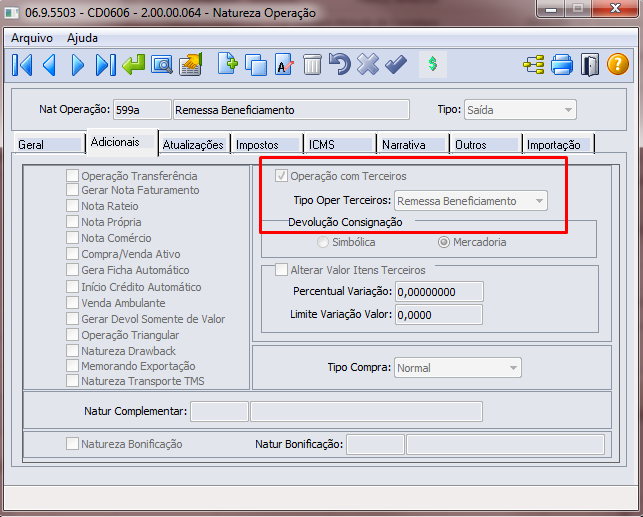Cancel with the gray X icon
The width and height of the screenshot is (643, 517).
pyautogui.click(x=368, y=65)
